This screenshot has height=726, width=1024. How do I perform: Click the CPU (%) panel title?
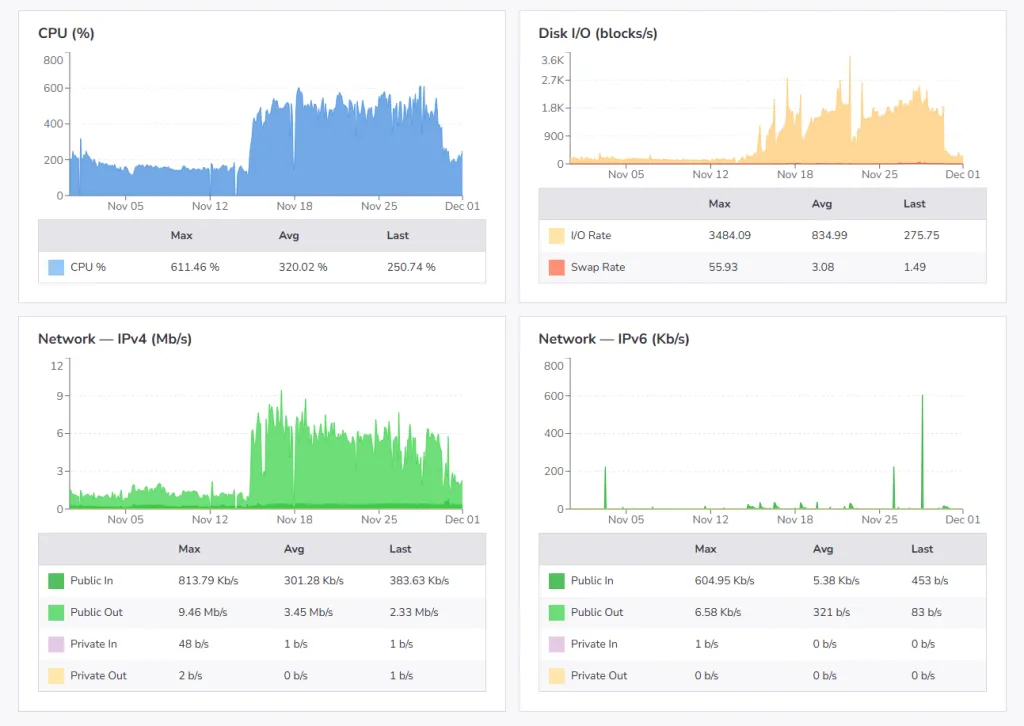(x=65, y=33)
